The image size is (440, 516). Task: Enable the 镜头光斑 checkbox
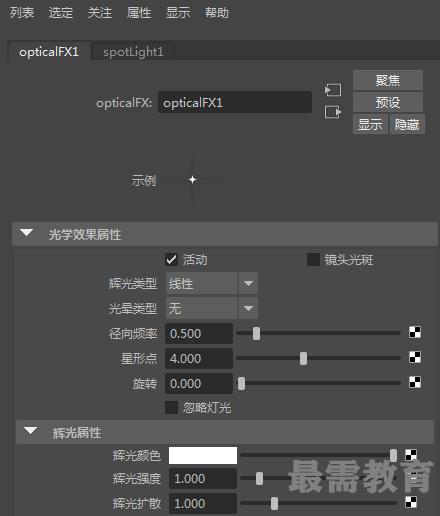click(x=313, y=260)
